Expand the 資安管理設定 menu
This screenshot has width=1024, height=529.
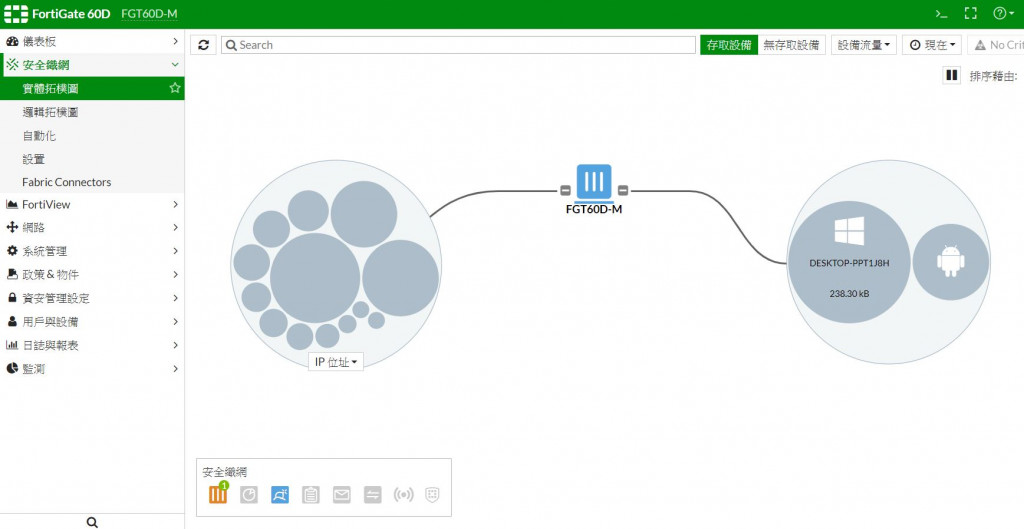point(92,298)
